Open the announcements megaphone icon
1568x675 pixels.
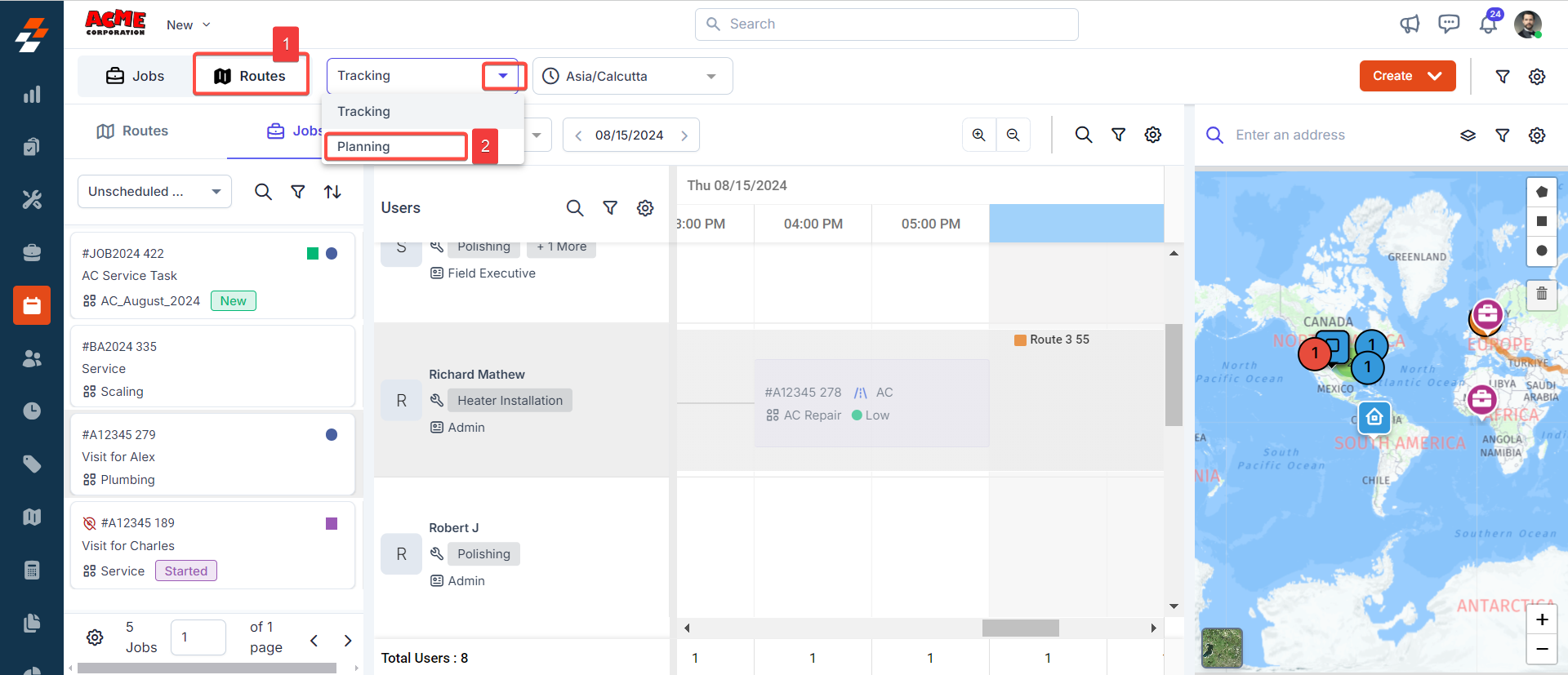[1410, 24]
